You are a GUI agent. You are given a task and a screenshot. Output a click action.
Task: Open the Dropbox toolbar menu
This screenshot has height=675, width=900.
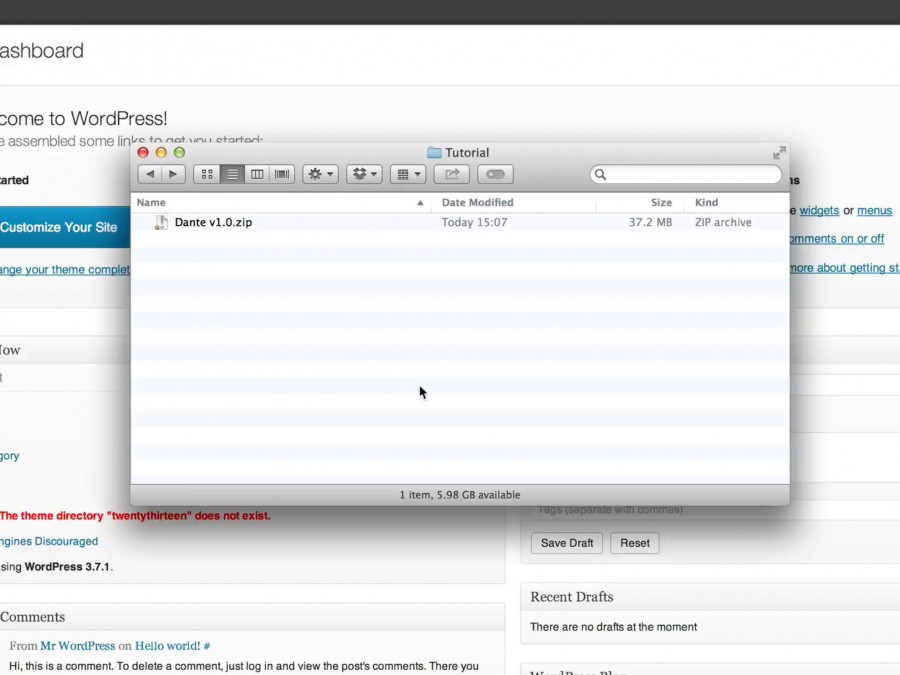click(364, 174)
